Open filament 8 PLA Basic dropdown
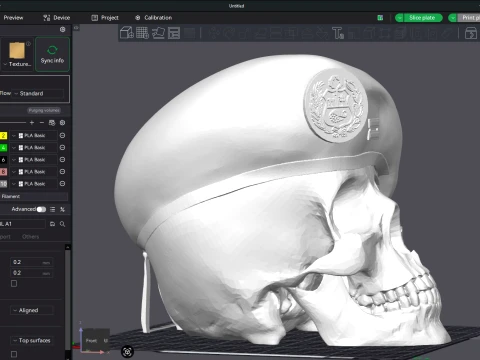 [x=35, y=172]
